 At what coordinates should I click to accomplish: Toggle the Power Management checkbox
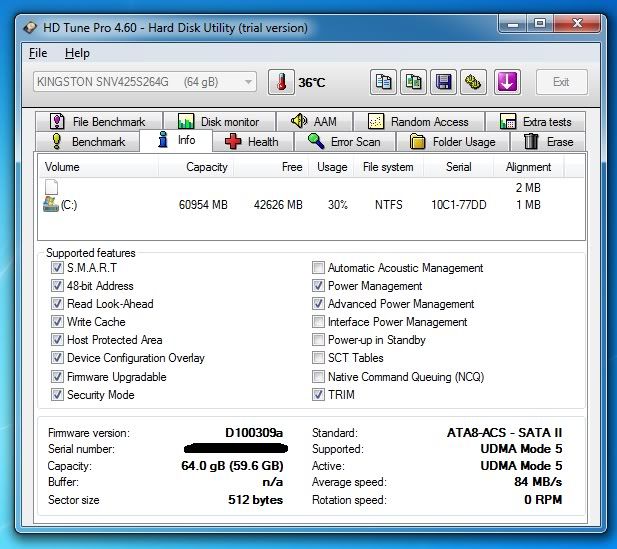pos(318,286)
